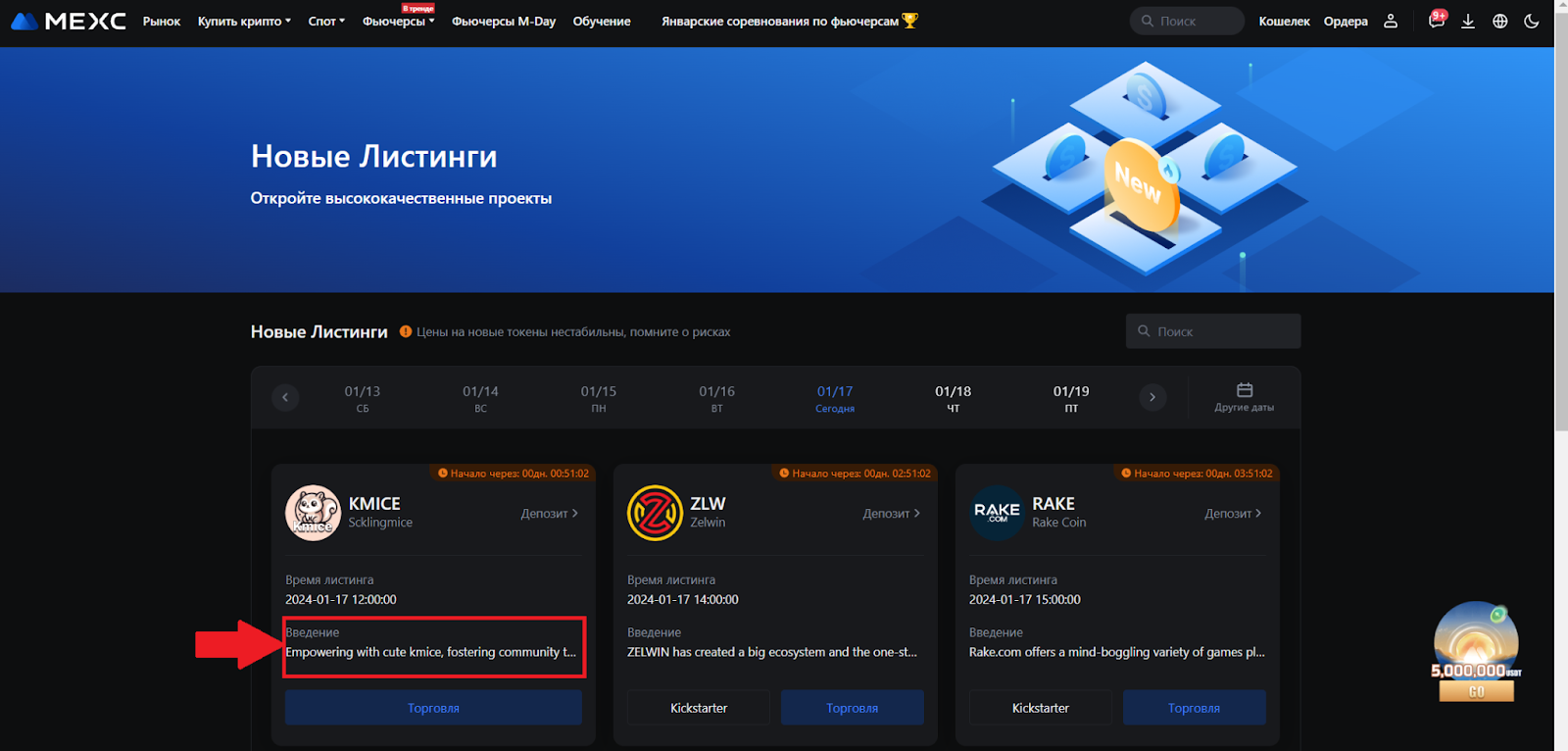
Task: Select the 01/16 ВТ date tab
Action: (x=717, y=398)
